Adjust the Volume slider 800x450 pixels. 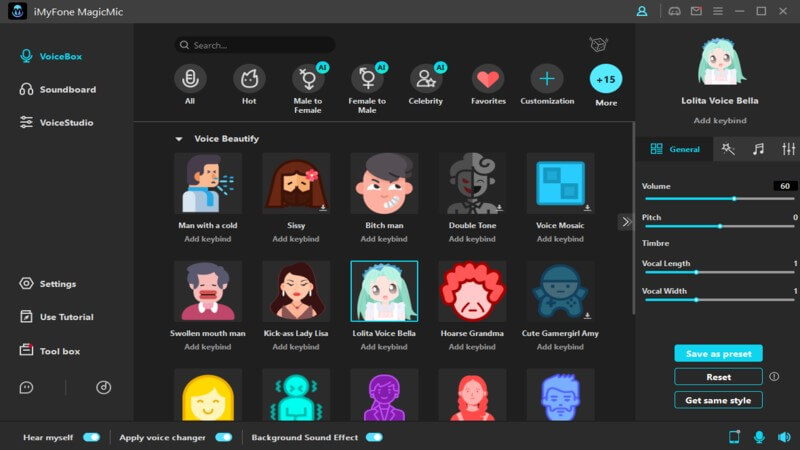tap(719, 198)
